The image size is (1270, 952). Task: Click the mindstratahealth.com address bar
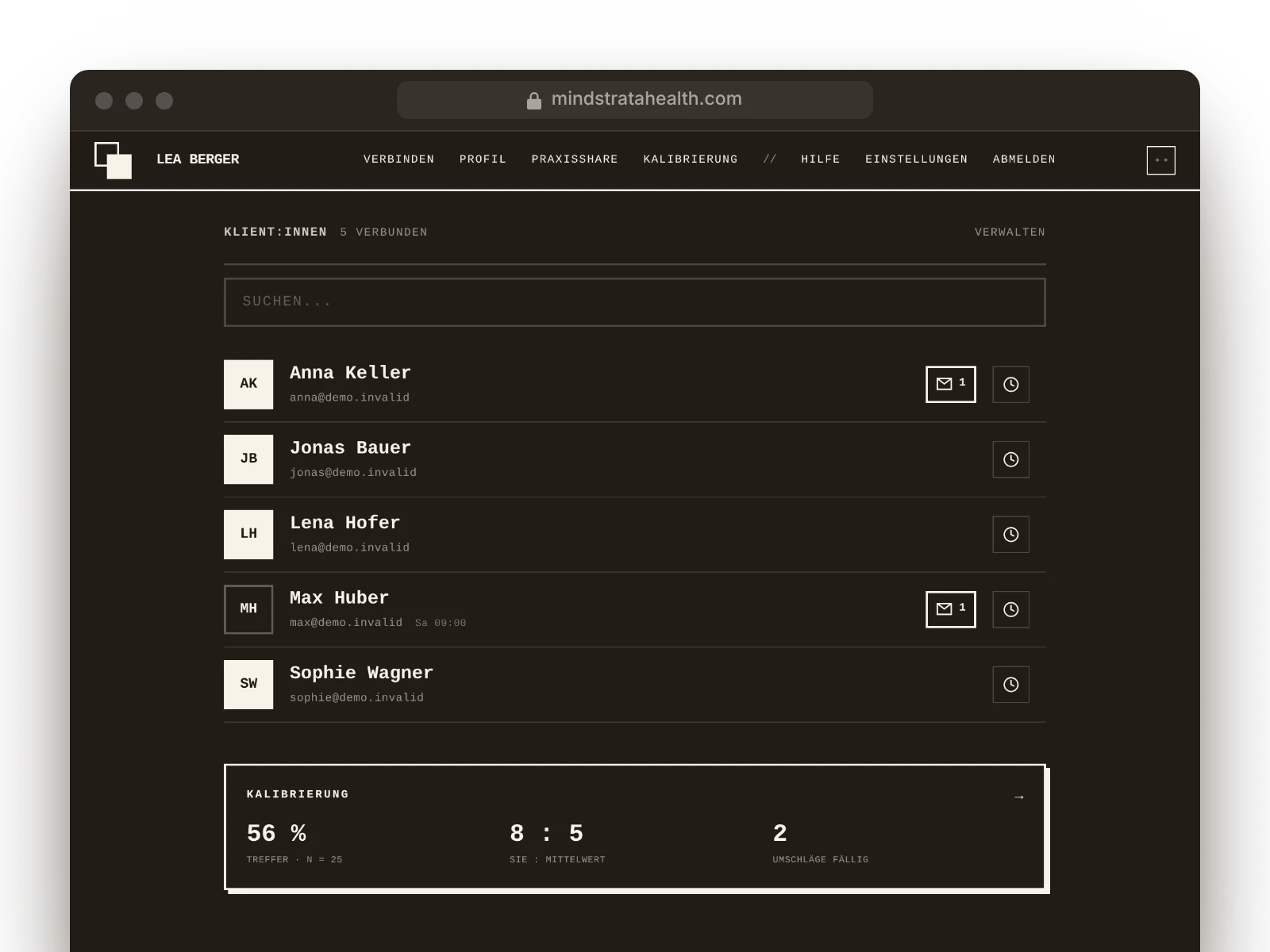[x=635, y=100]
